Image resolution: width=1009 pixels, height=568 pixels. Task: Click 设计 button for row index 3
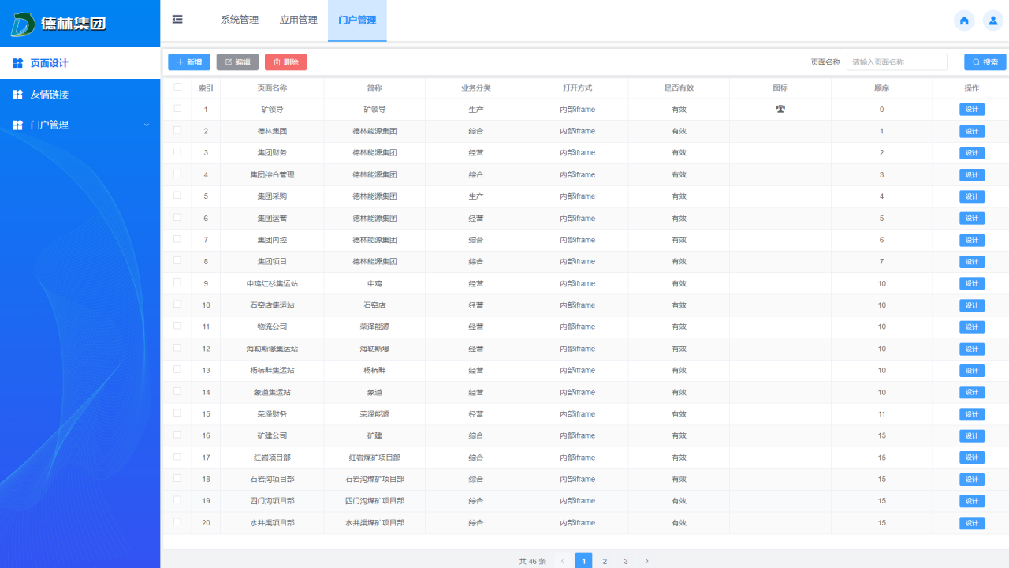972,153
